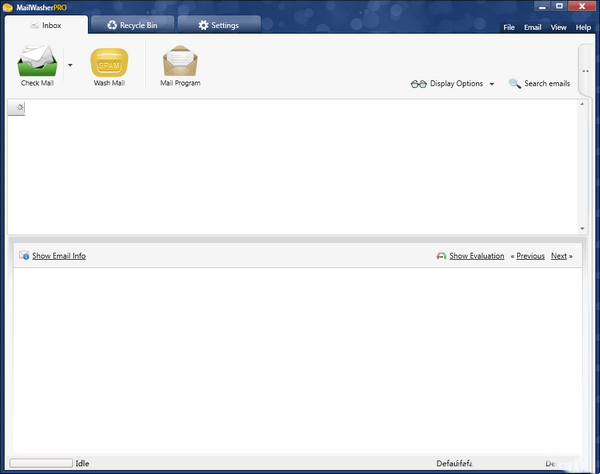Viewport: 600px width, 474px height.
Task: Click the Wash Mail SPAM icon
Action: click(x=110, y=62)
